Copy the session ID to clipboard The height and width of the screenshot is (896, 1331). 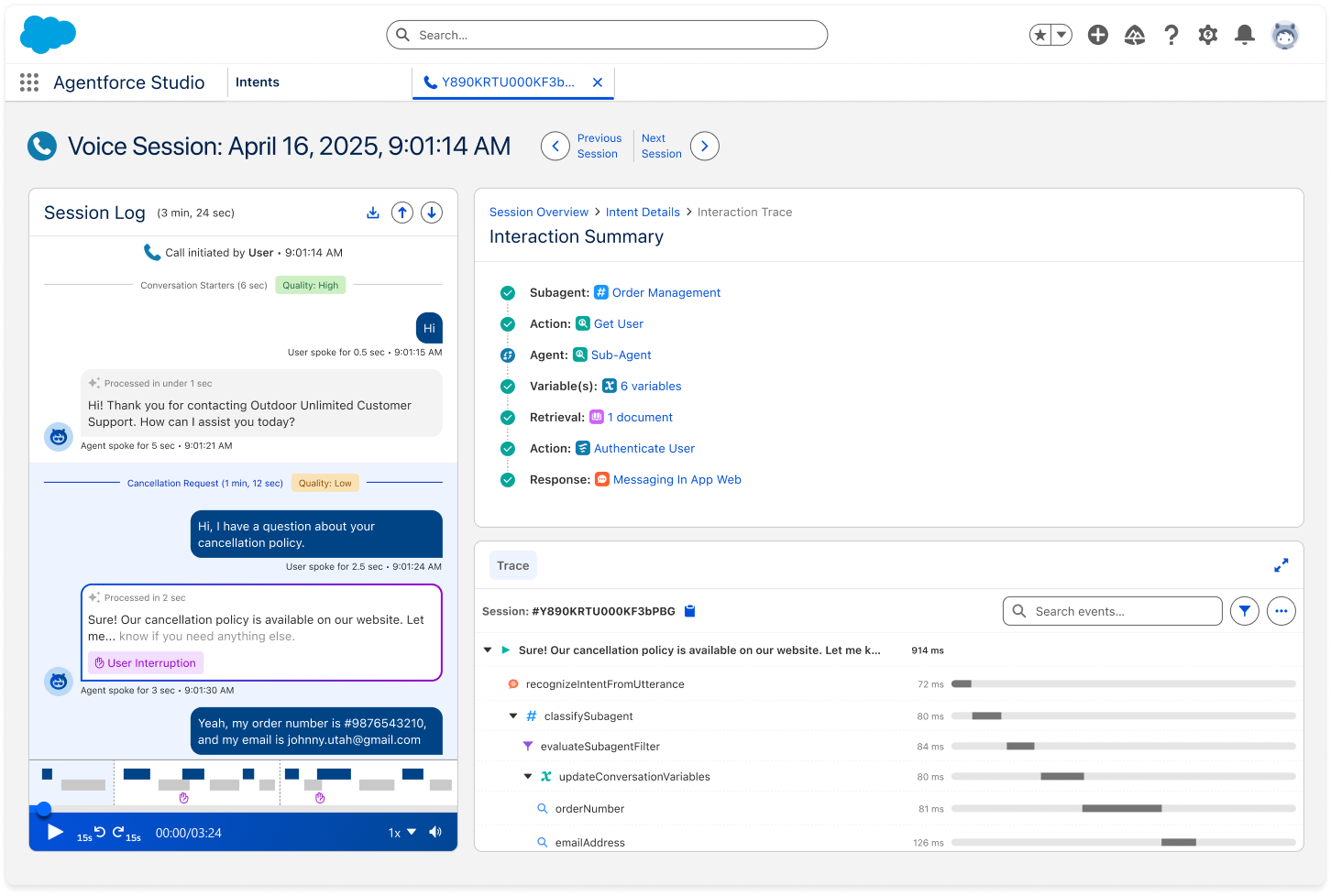[x=691, y=611]
